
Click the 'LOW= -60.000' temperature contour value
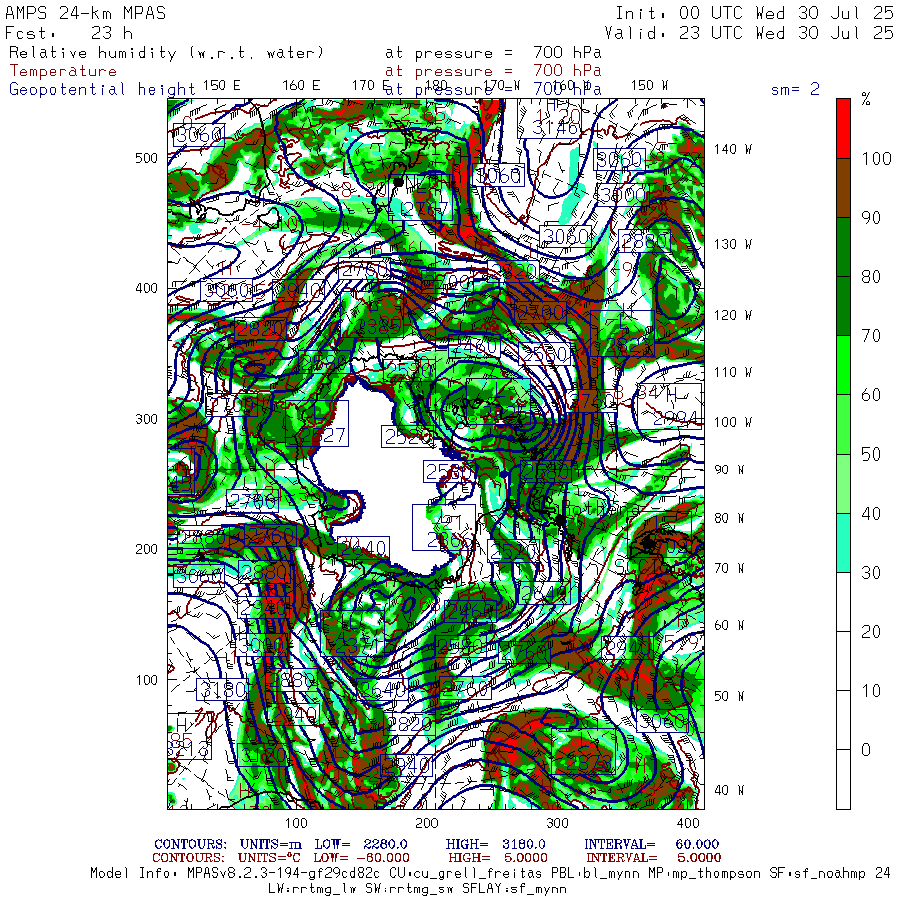click(x=361, y=858)
